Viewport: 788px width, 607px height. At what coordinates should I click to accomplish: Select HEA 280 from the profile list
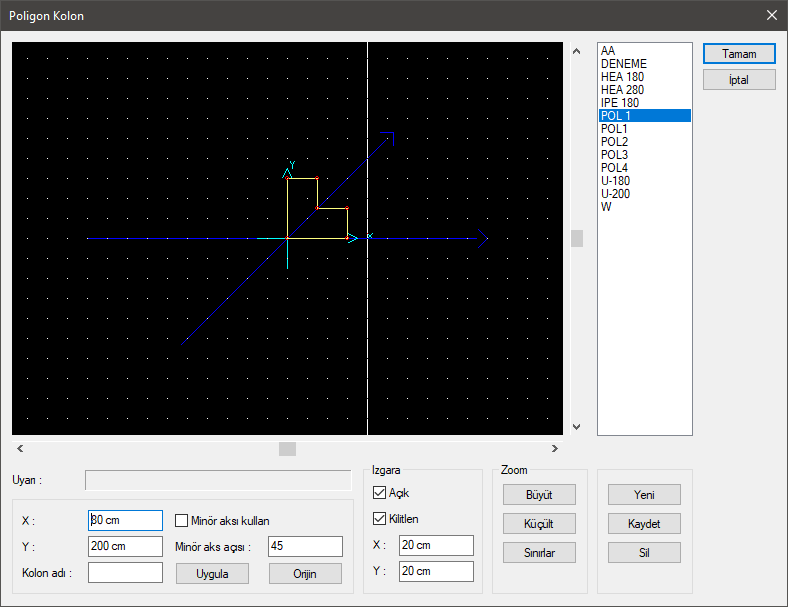point(622,90)
